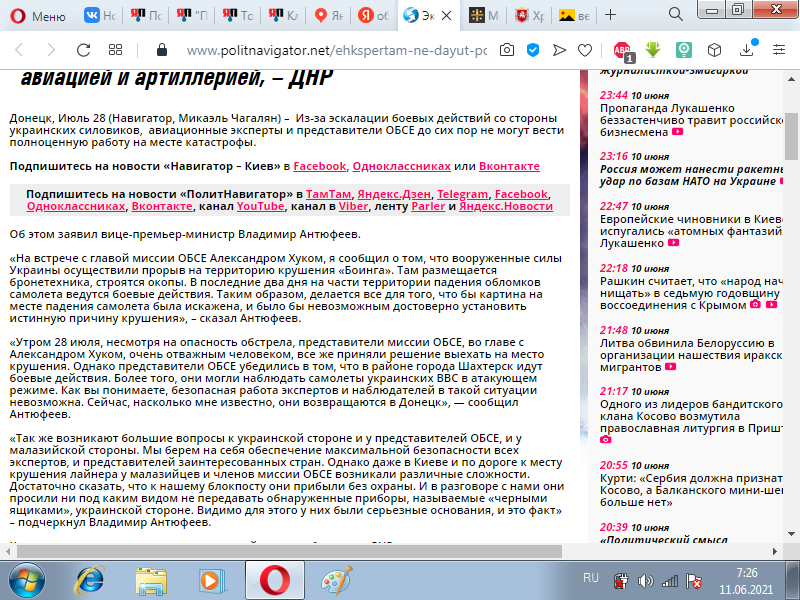Screen dimensions: 800x600
Task: Open the Windows Start menu
Action: tap(27, 581)
